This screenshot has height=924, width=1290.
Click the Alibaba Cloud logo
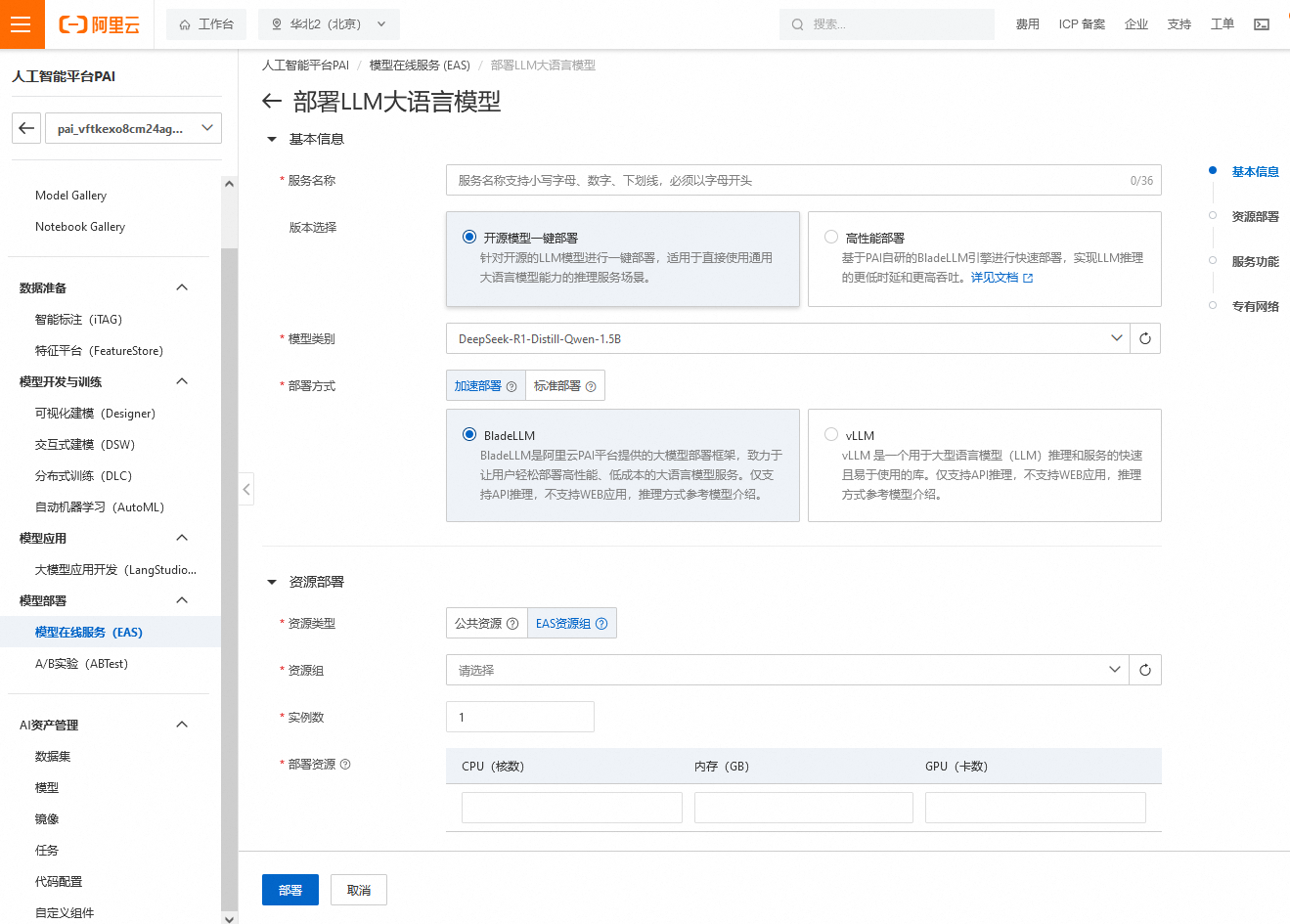(99, 24)
